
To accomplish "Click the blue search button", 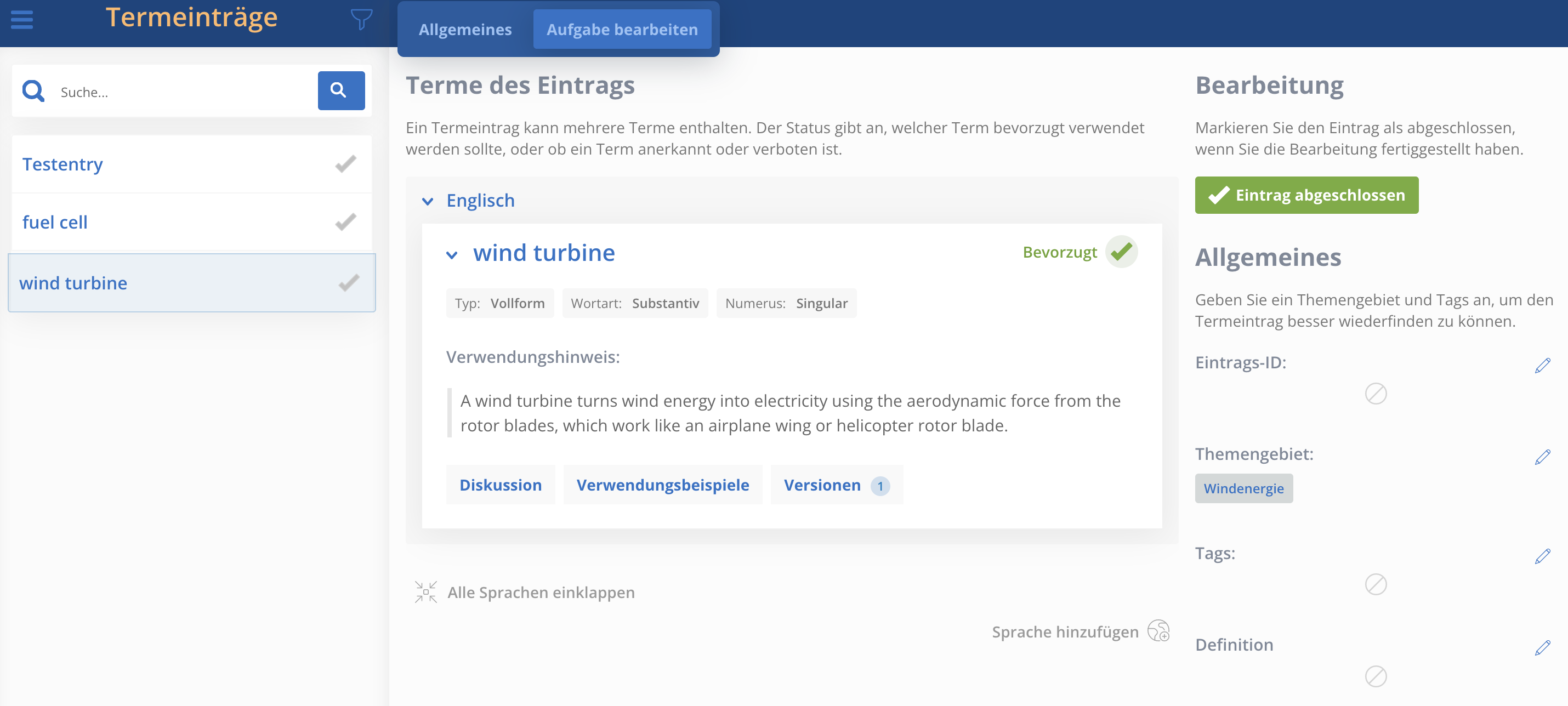I will pos(341,90).
